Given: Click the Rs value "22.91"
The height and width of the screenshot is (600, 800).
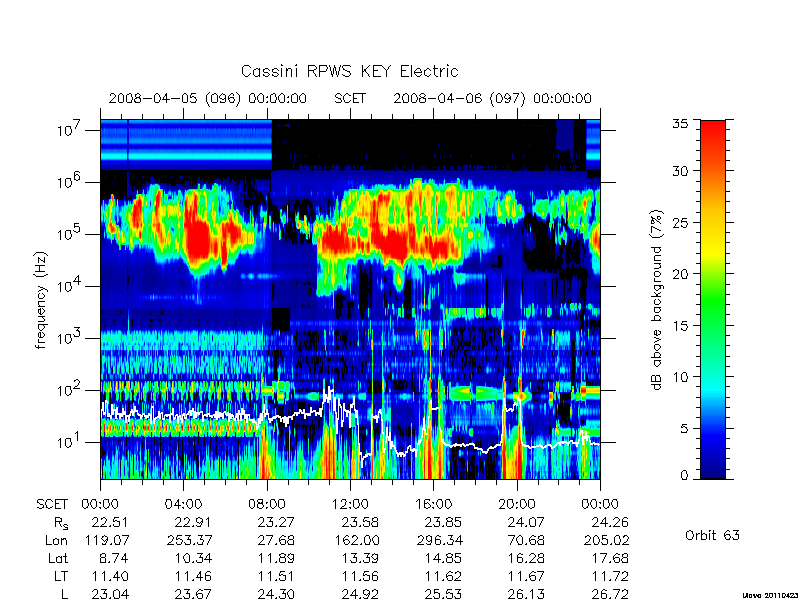Looking at the screenshot, I should pos(192,523).
